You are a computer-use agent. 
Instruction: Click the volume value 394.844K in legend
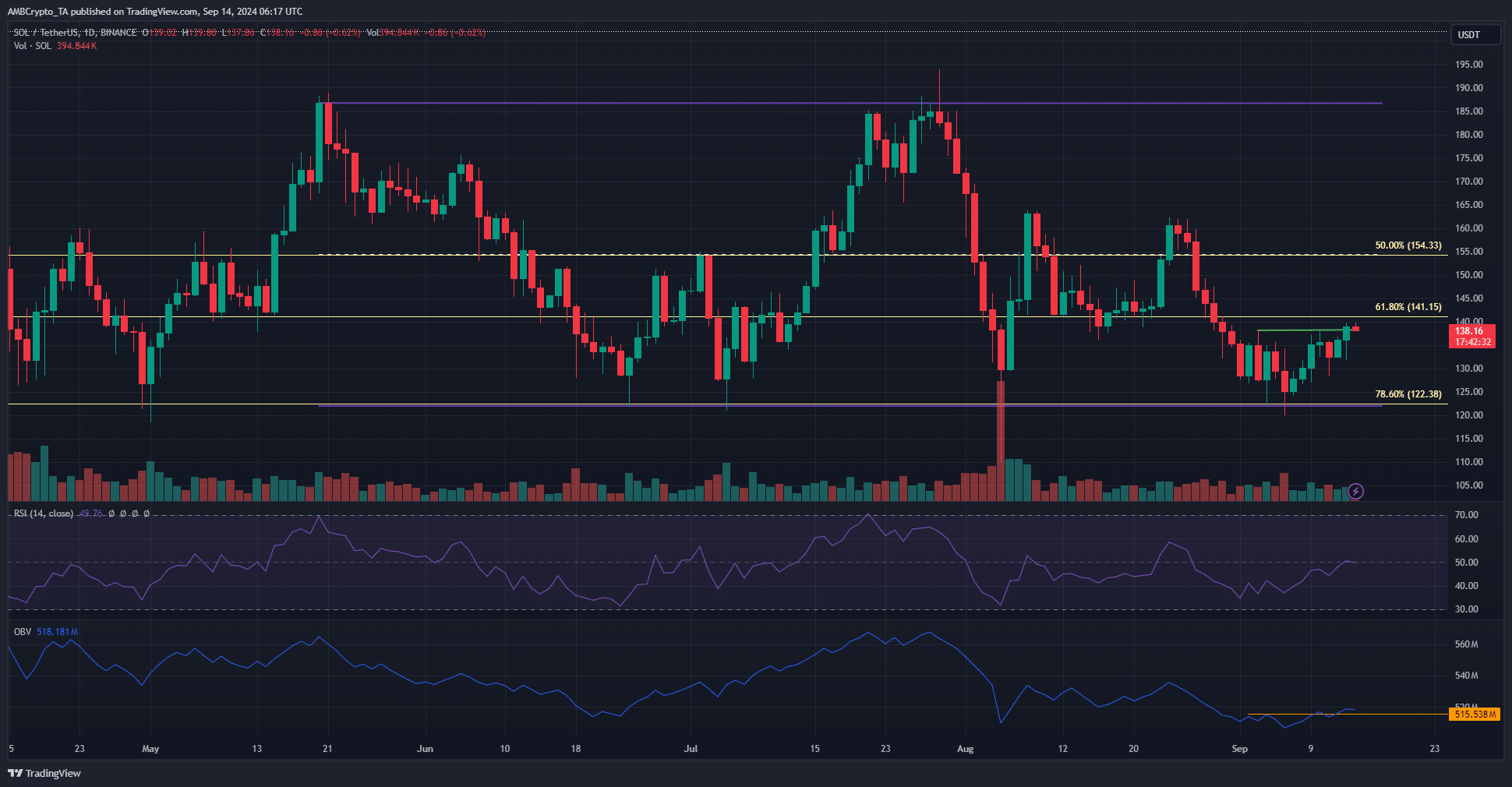[x=76, y=46]
